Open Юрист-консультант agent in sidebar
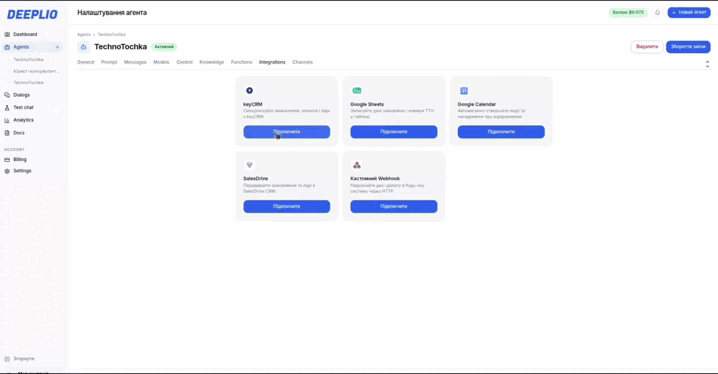This screenshot has width=718, height=374. (36, 71)
